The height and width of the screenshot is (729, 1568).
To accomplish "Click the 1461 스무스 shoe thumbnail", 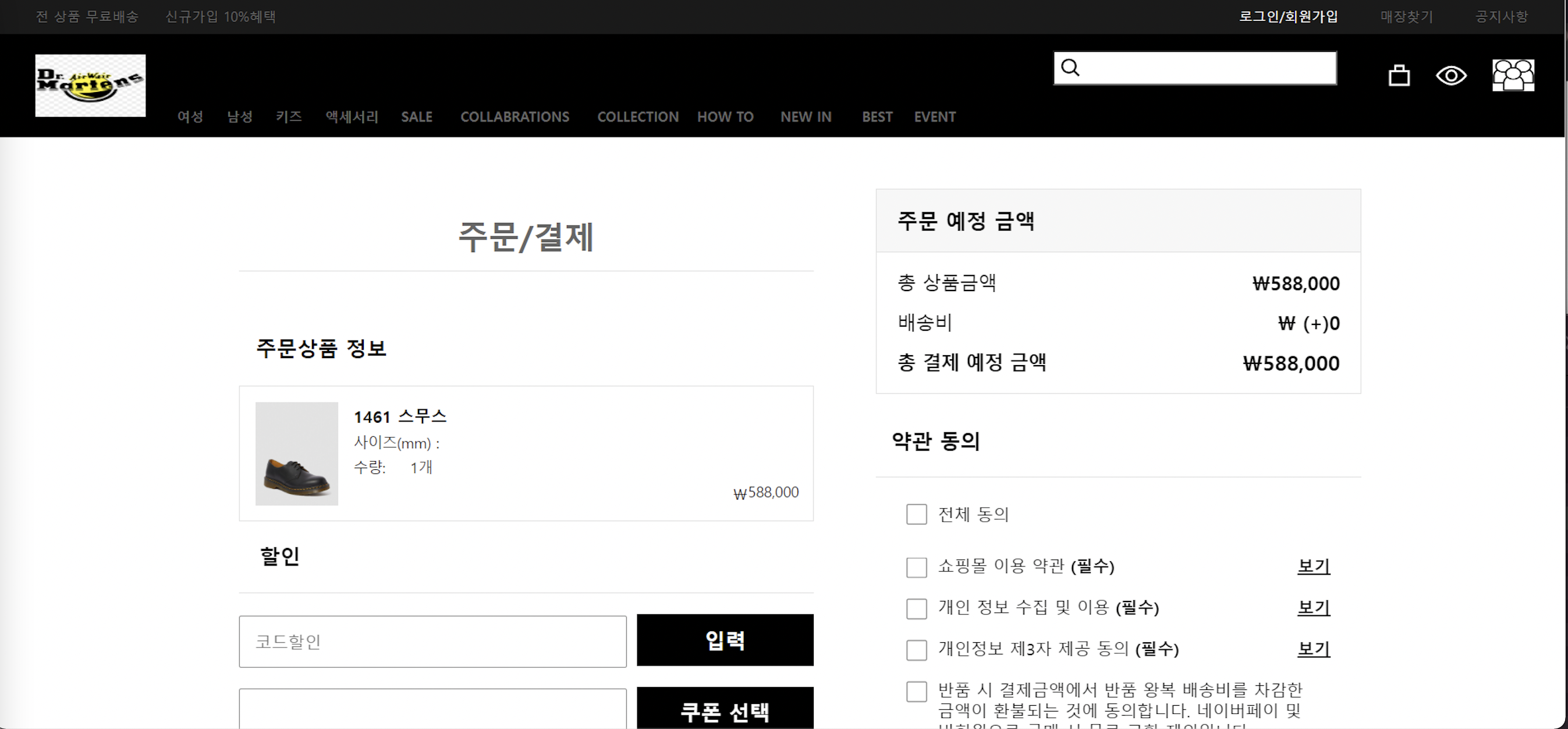I will coord(296,453).
